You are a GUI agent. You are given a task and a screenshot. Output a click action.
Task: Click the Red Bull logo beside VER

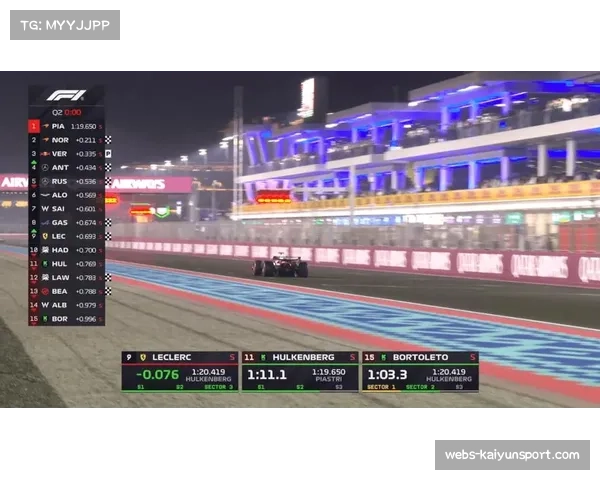click(45, 154)
